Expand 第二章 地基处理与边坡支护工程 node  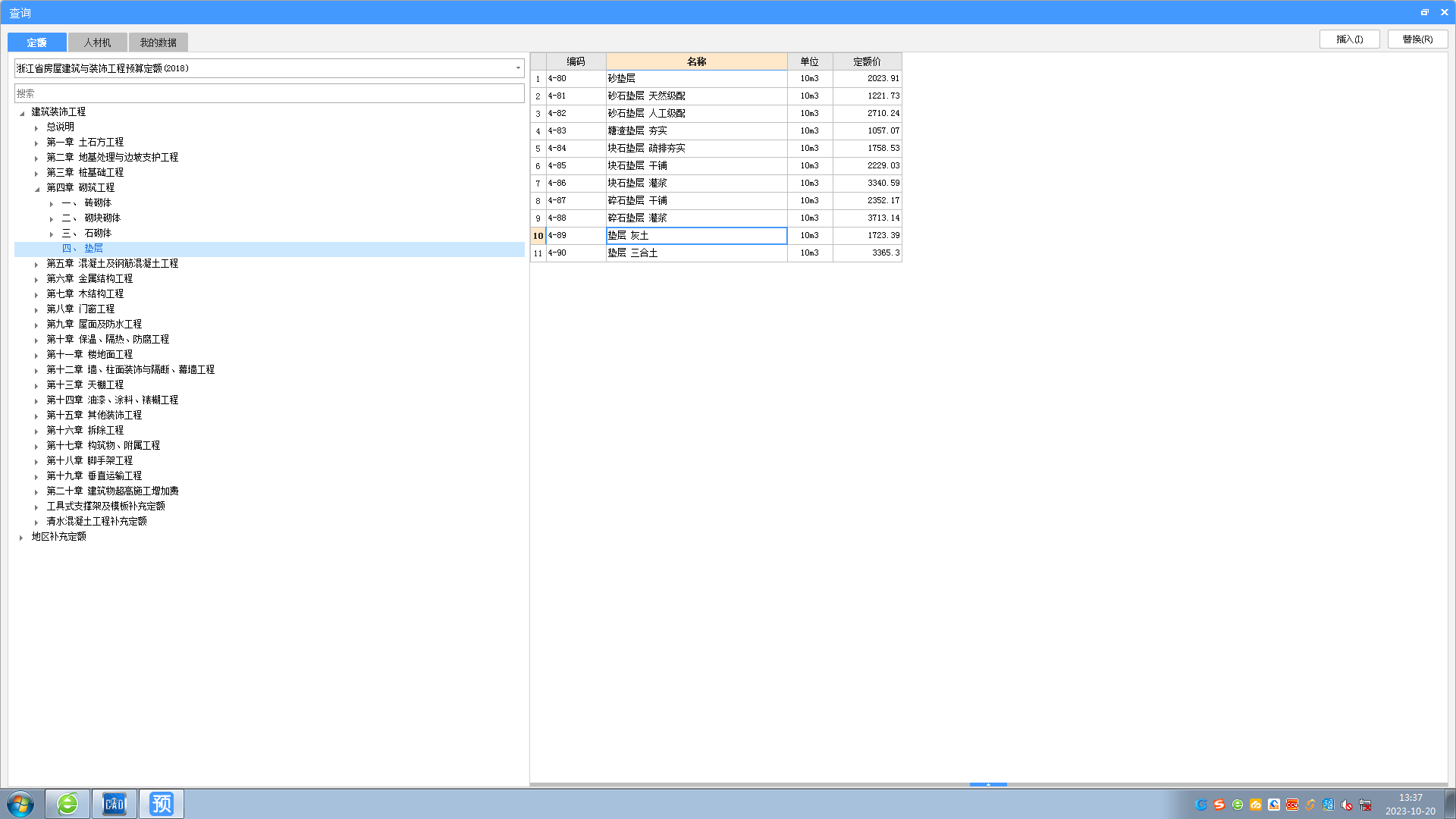coord(36,158)
